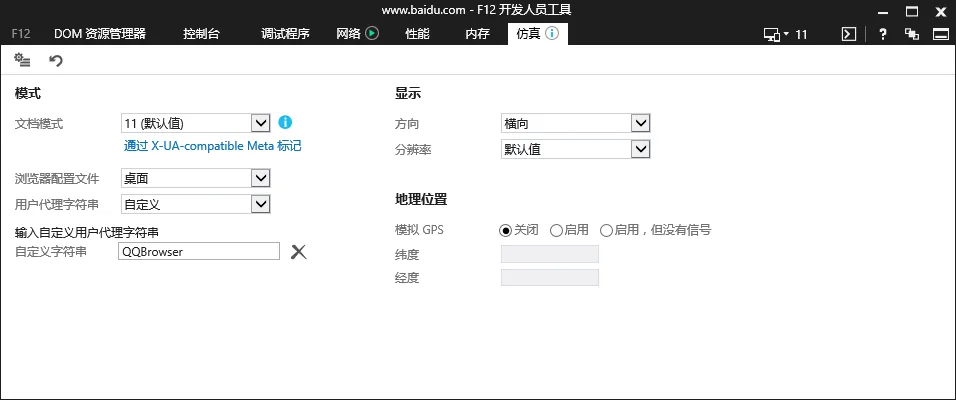This screenshot has width=956, height=400.
Task: Click the reset emulation settings undo arrow
Action: (x=56, y=61)
